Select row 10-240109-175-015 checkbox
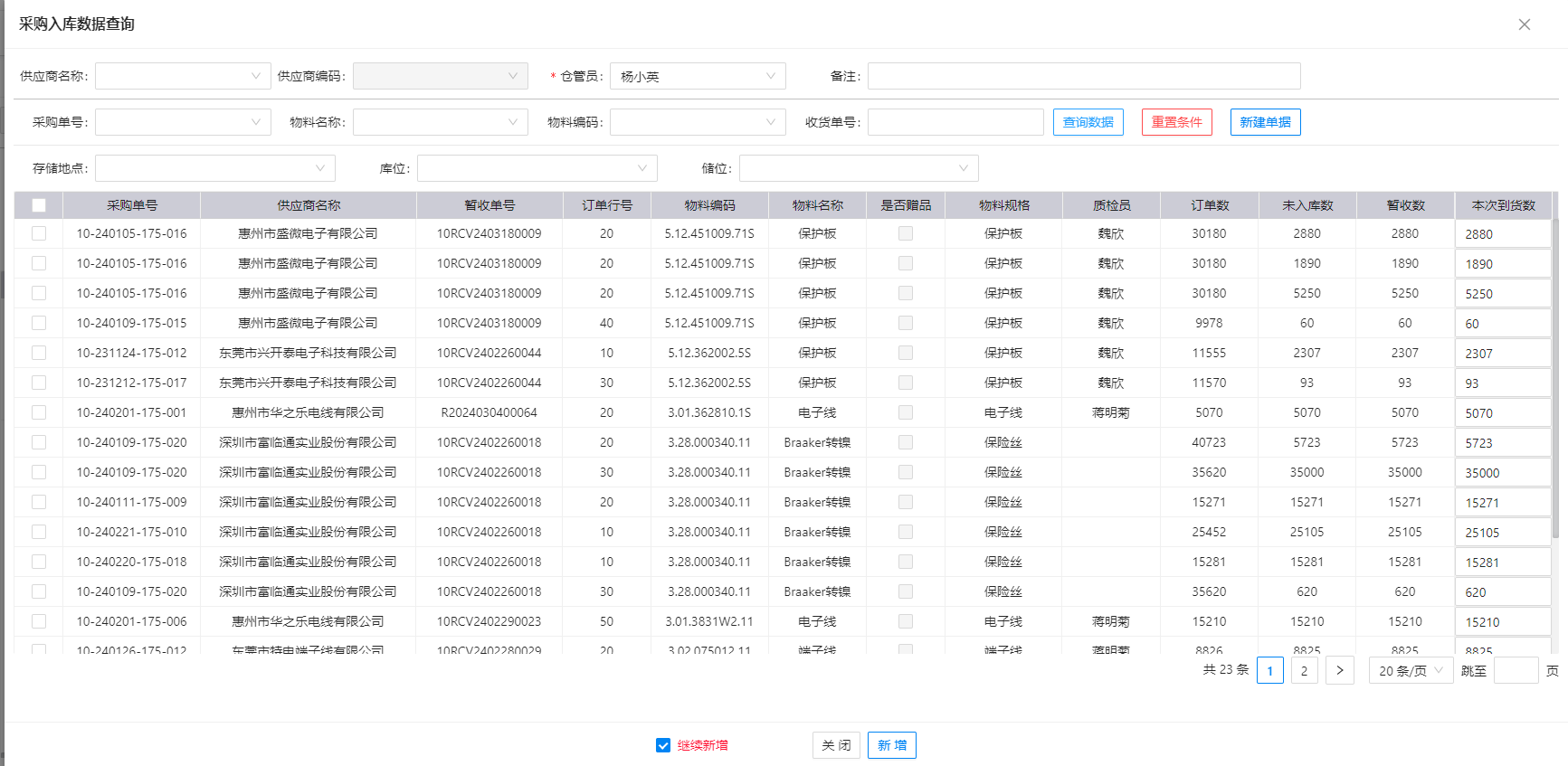The image size is (1568, 766). [x=39, y=323]
